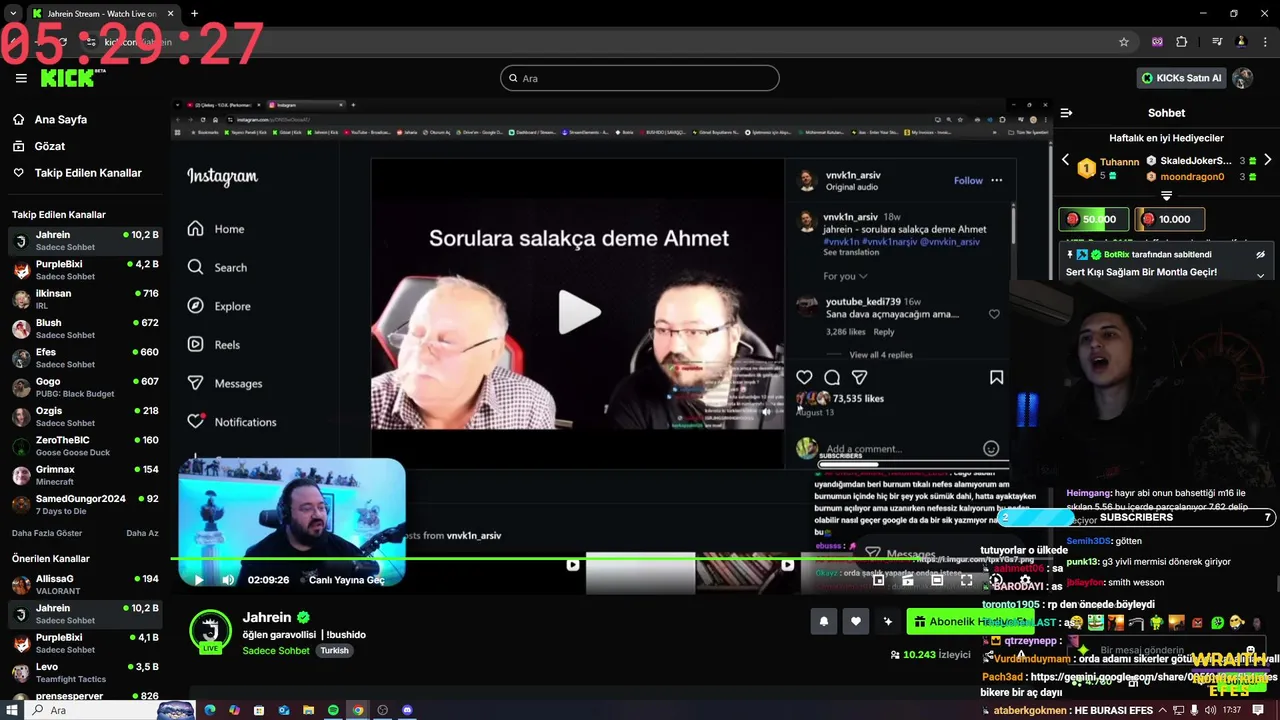Open Levo Teamfight Tactics channel
The height and width of the screenshot is (720, 1280).
coord(85,672)
